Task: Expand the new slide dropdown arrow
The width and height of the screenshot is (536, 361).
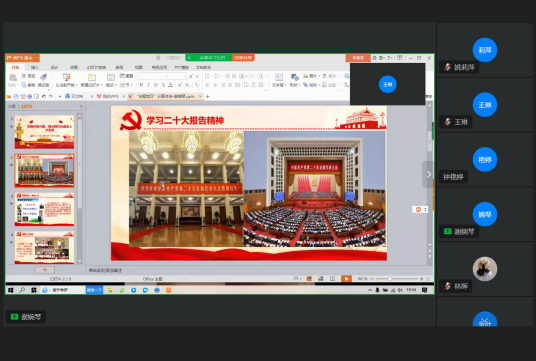Action: click(102, 85)
